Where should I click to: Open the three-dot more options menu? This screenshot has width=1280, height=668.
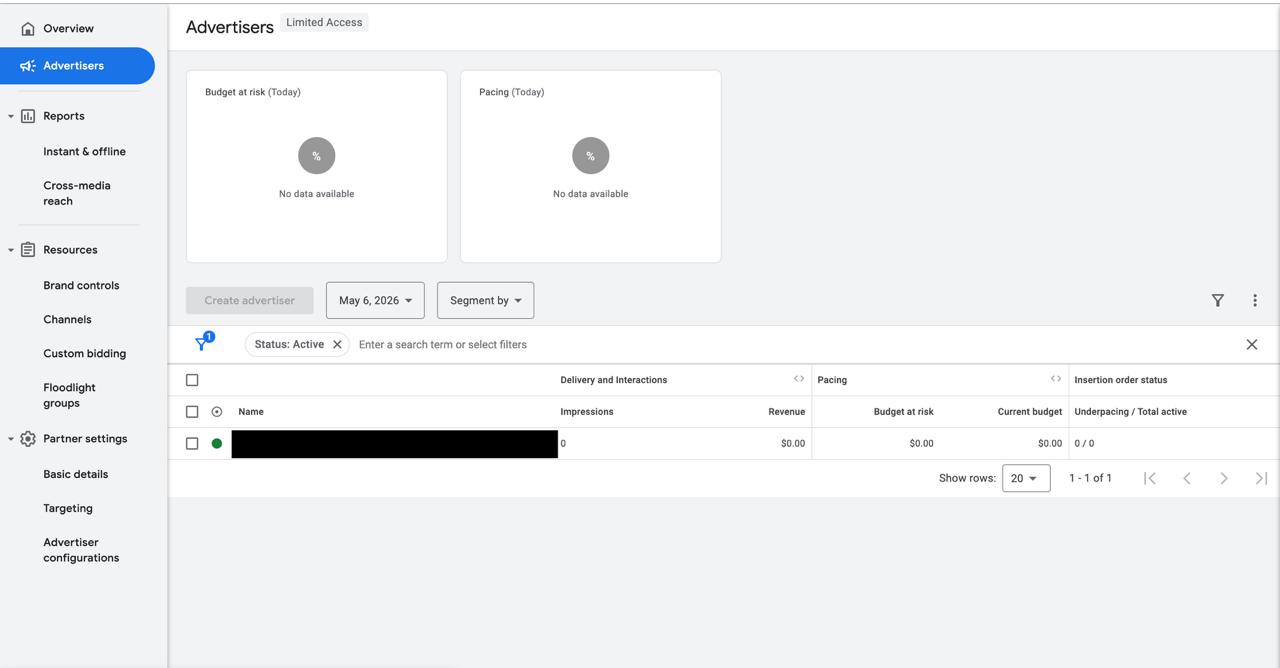point(1255,300)
